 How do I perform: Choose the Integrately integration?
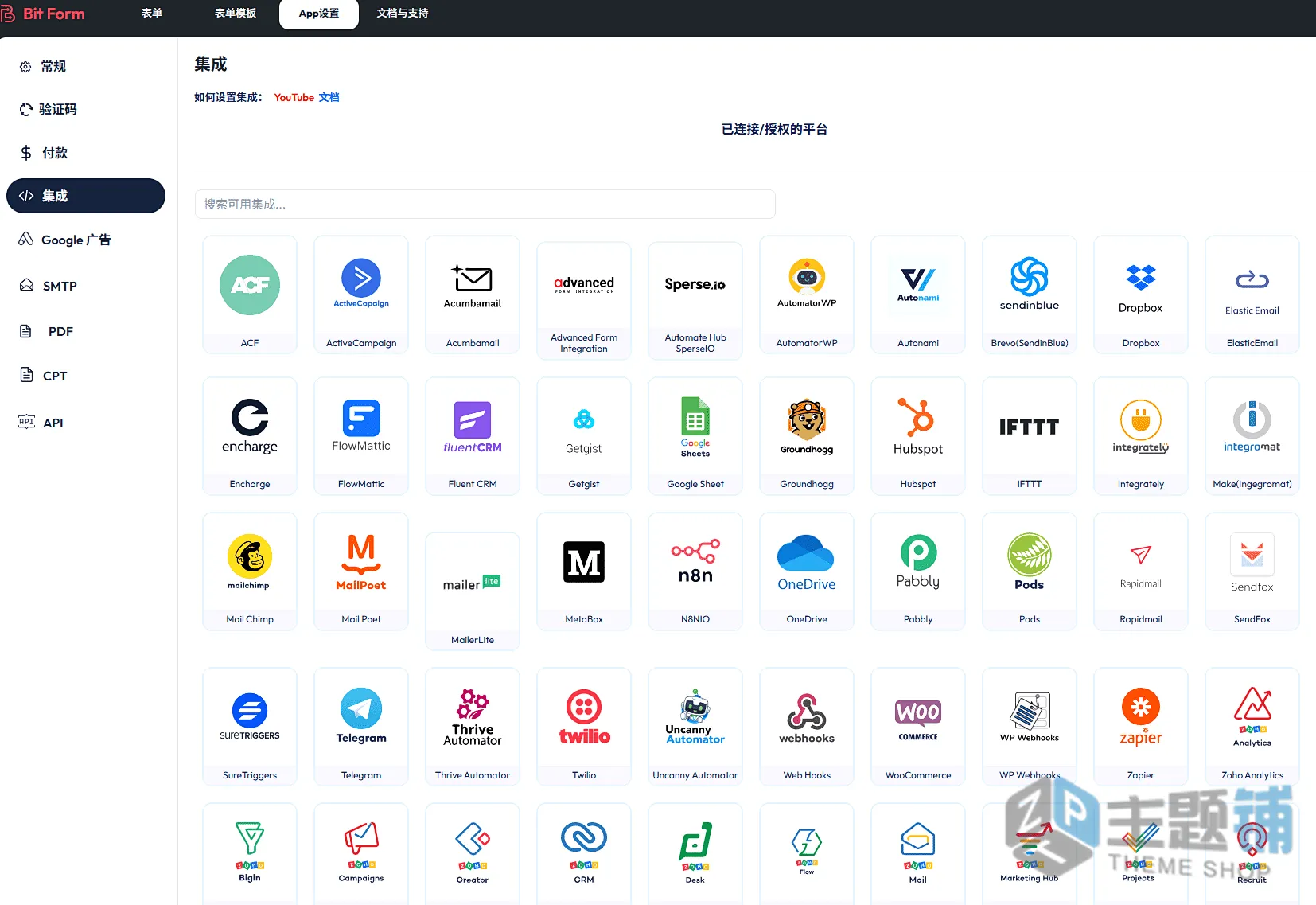[1141, 436]
